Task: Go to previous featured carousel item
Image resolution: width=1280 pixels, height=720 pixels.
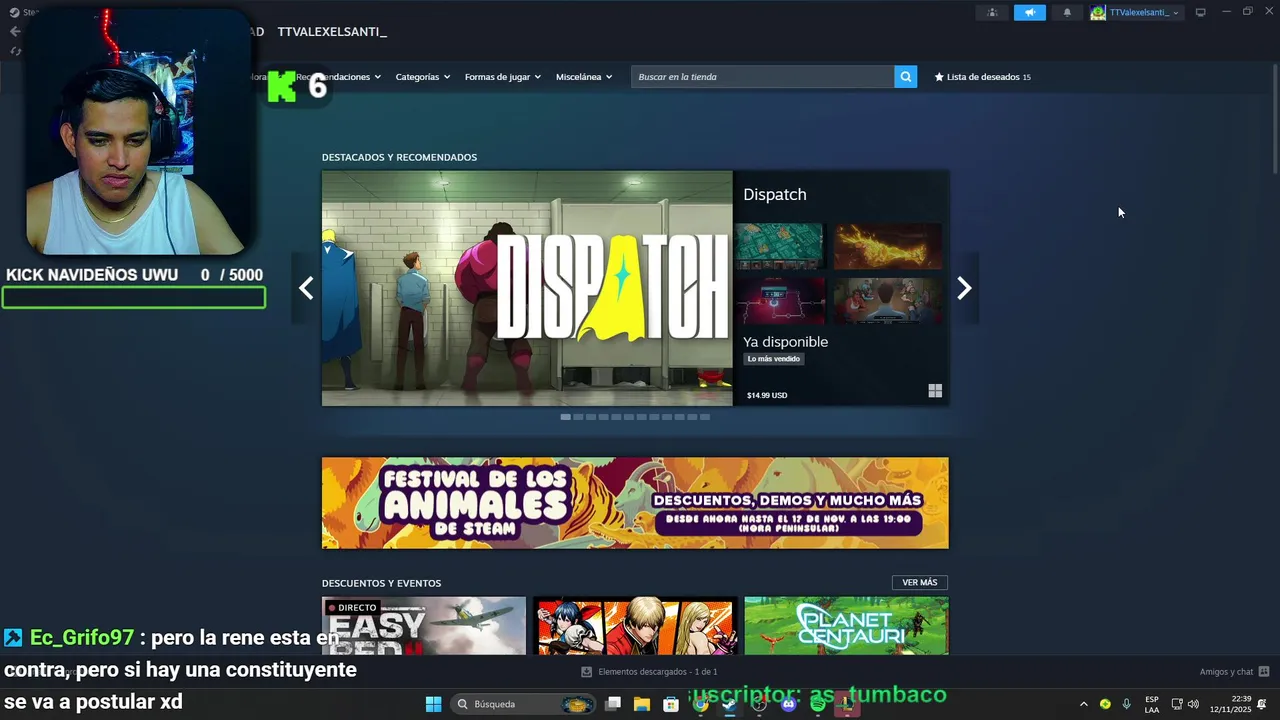Action: click(x=306, y=288)
